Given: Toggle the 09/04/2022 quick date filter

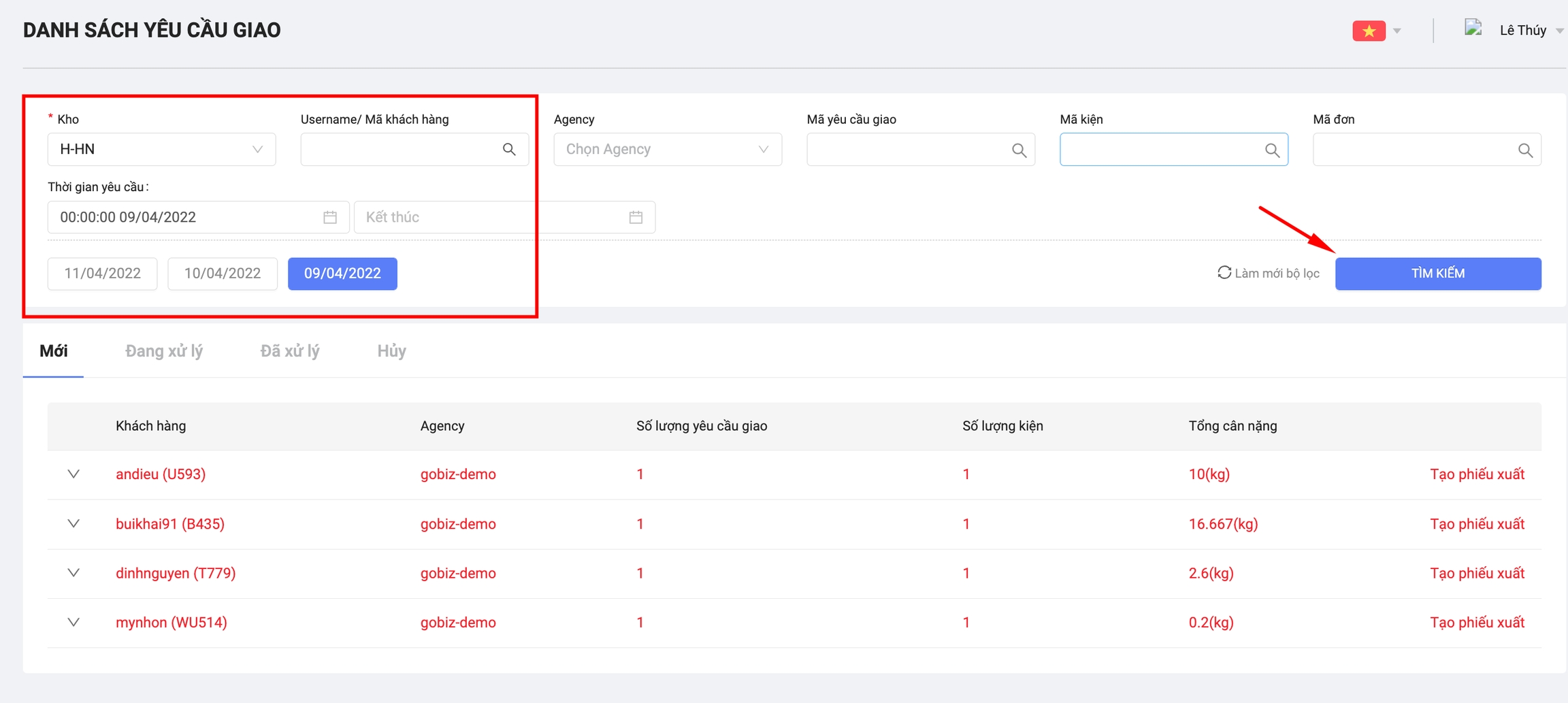Looking at the screenshot, I should pos(342,274).
